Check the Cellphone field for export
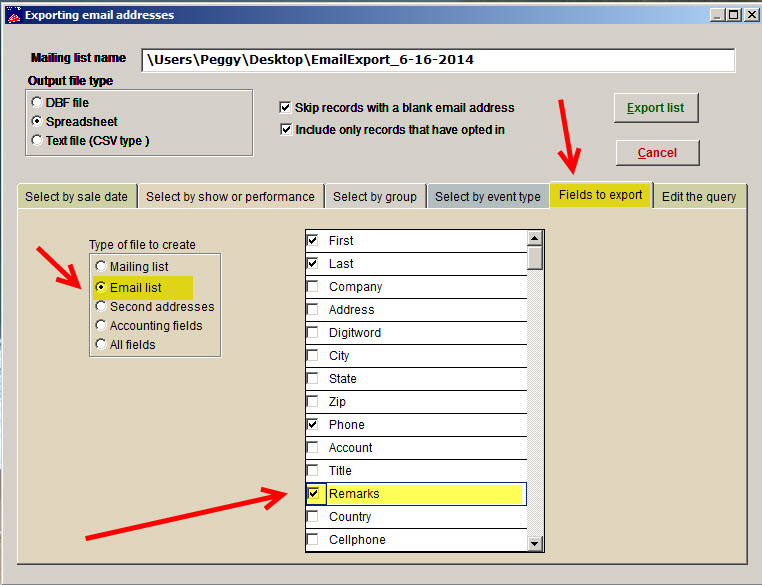762x585 pixels. pos(314,540)
